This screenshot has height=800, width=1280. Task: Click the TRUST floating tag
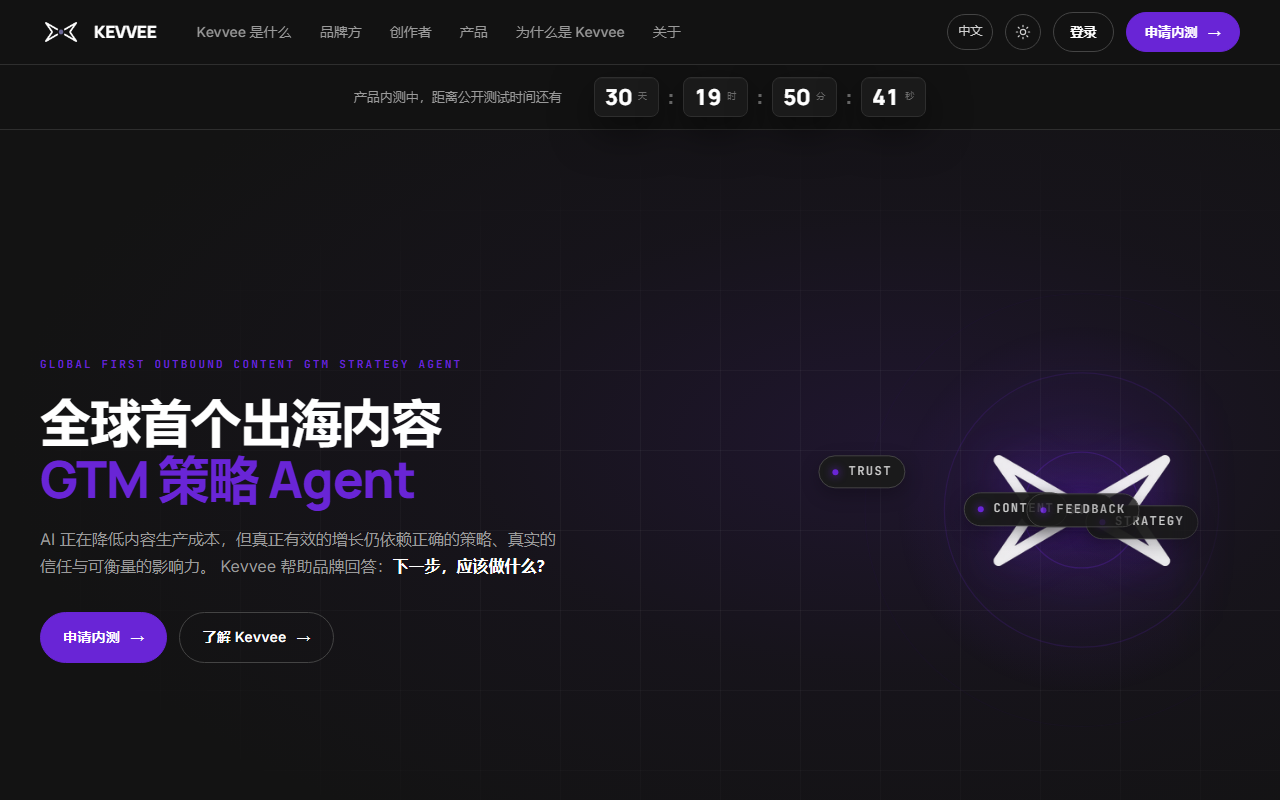tap(862, 471)
